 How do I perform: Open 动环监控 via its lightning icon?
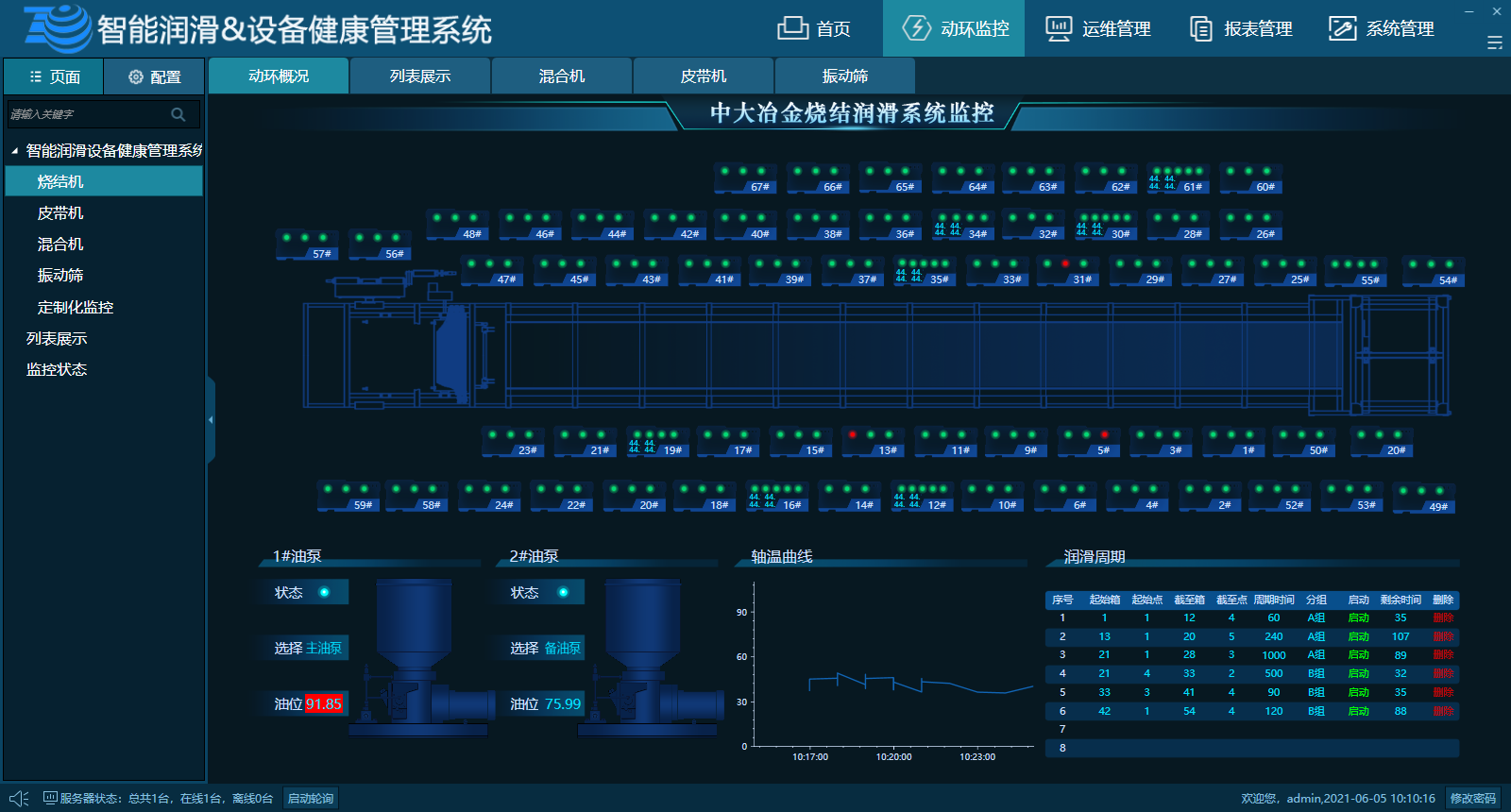click(916, 28)
